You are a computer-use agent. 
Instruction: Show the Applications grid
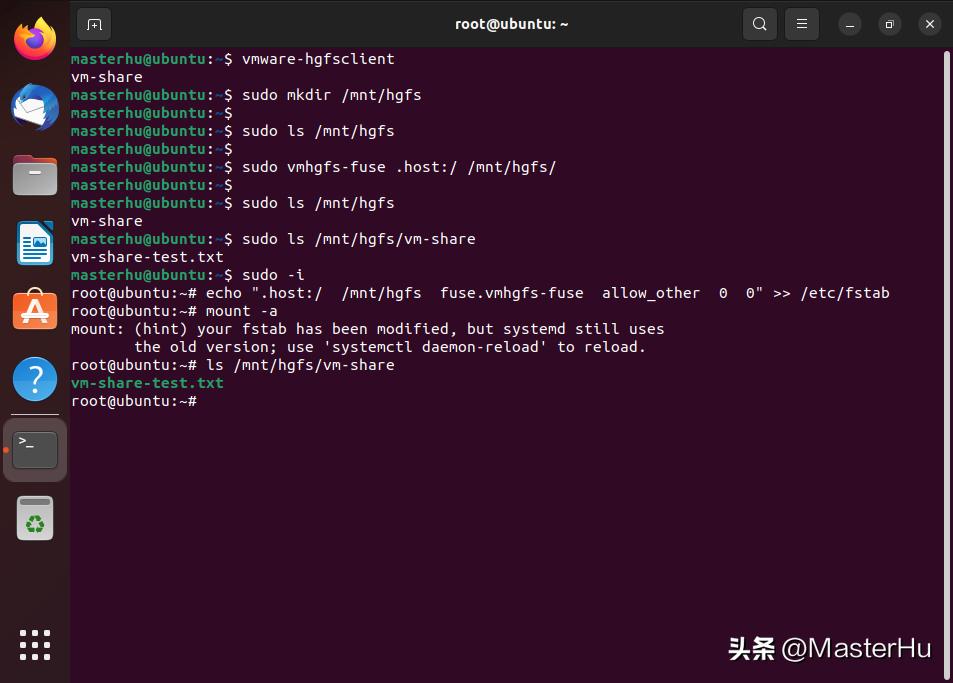(35, 645)
